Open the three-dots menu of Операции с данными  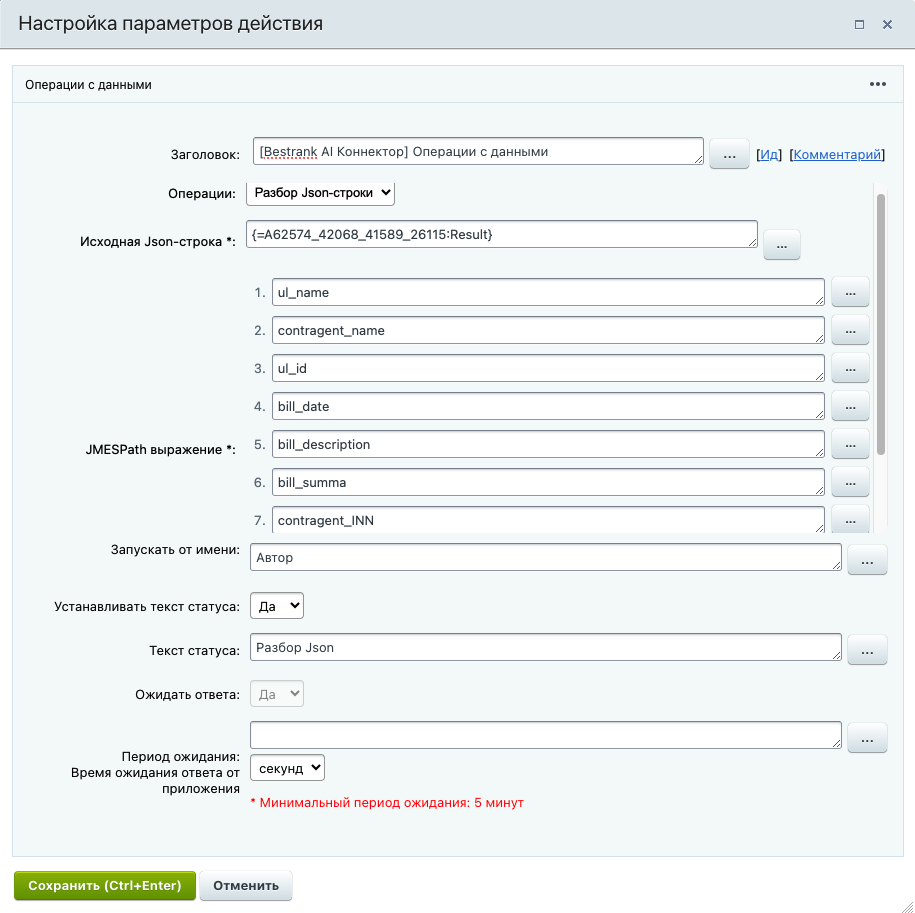coord(877,85)
